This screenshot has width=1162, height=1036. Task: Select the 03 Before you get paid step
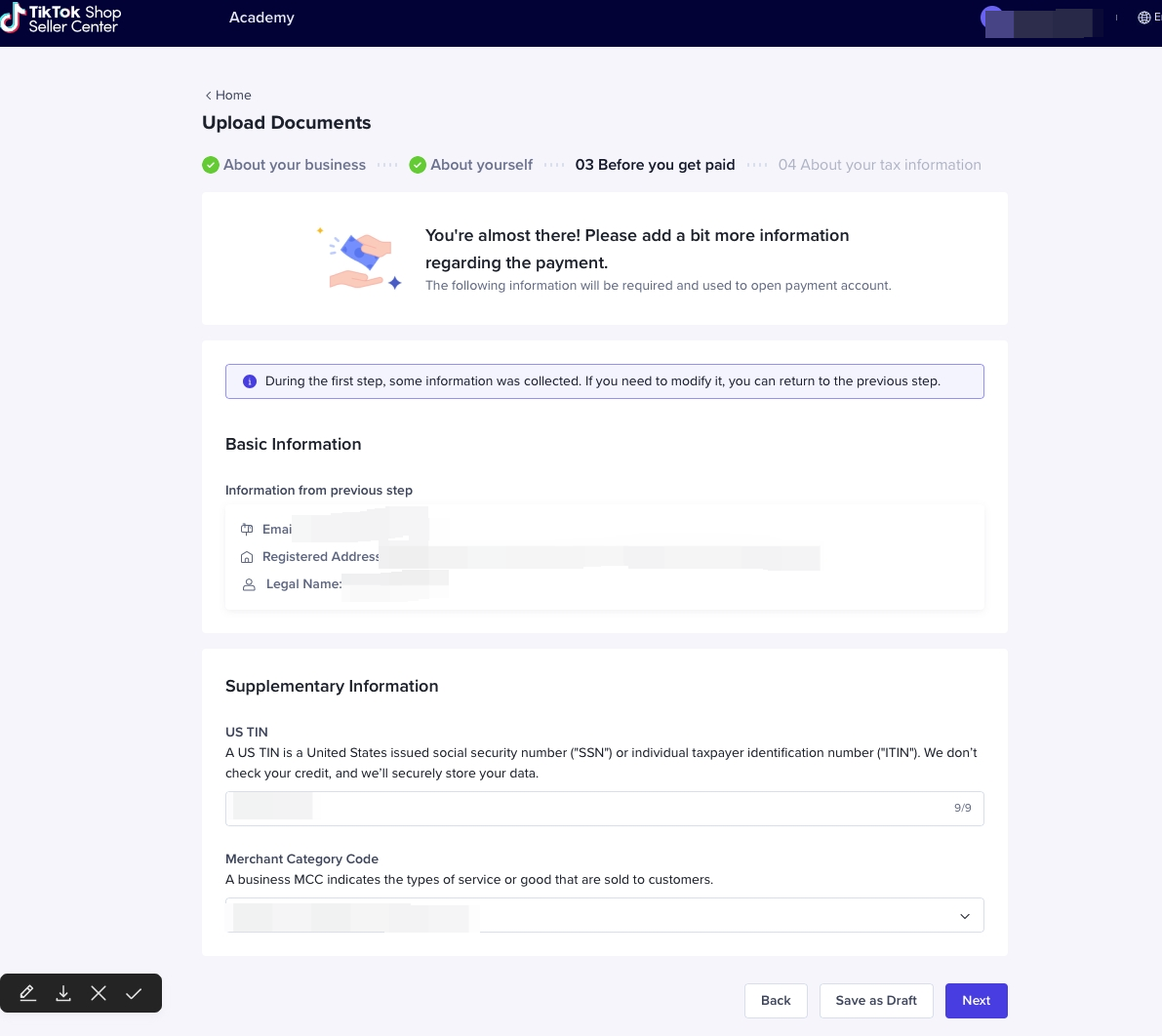655,165
